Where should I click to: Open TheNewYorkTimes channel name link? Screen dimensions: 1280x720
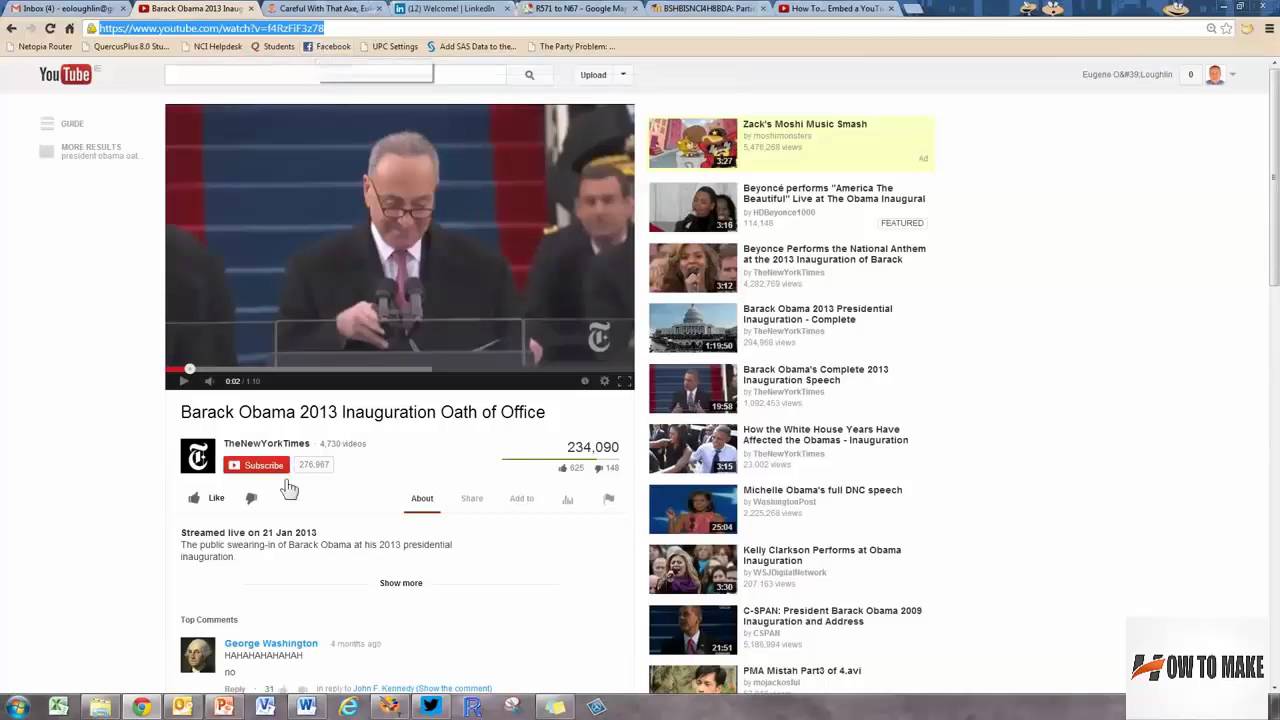(x=266, y=444)
